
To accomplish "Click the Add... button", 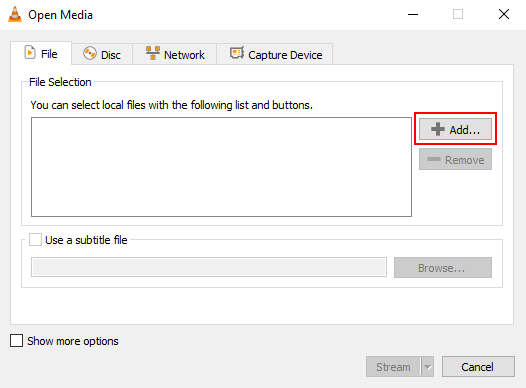I will coord(455,129).
